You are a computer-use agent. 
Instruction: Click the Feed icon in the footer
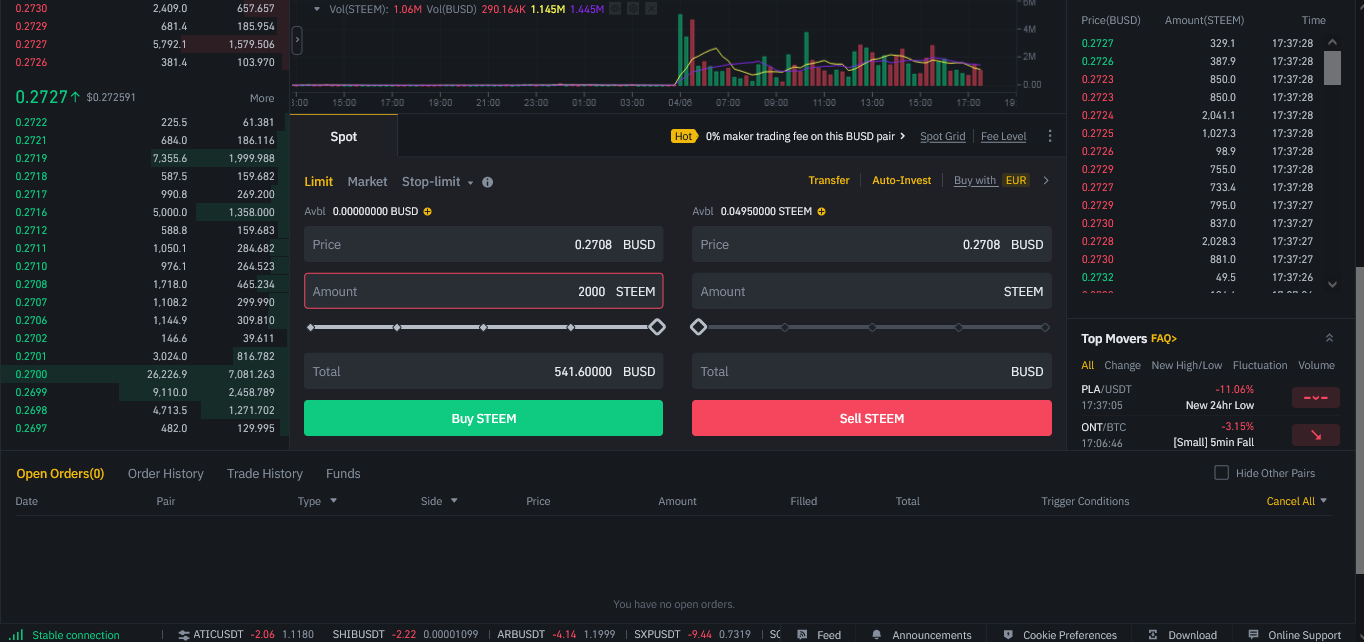(x=803, y=635)
